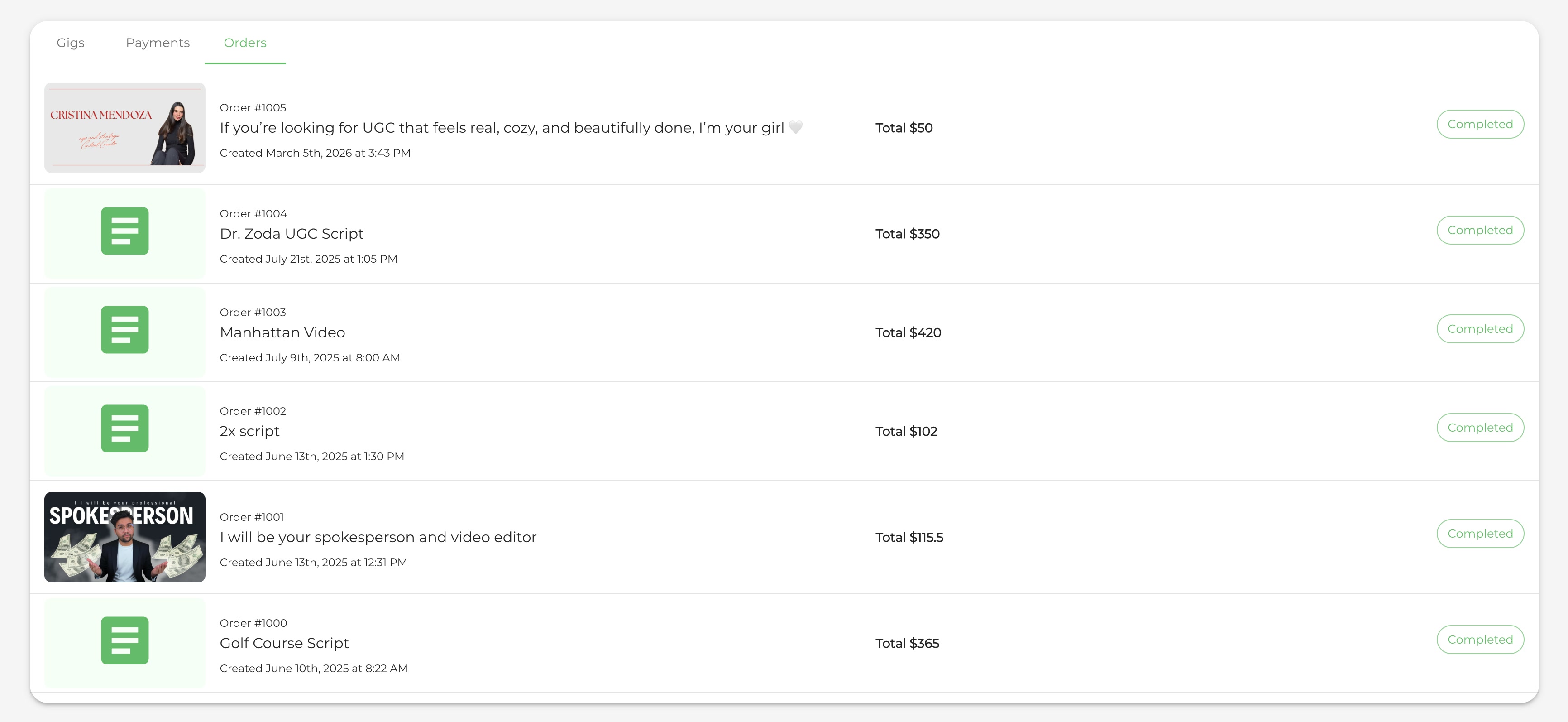Viewport: 1568px width, 722px height.
Task: Click the Created June 10th, 2025 date
Action: 314,669
